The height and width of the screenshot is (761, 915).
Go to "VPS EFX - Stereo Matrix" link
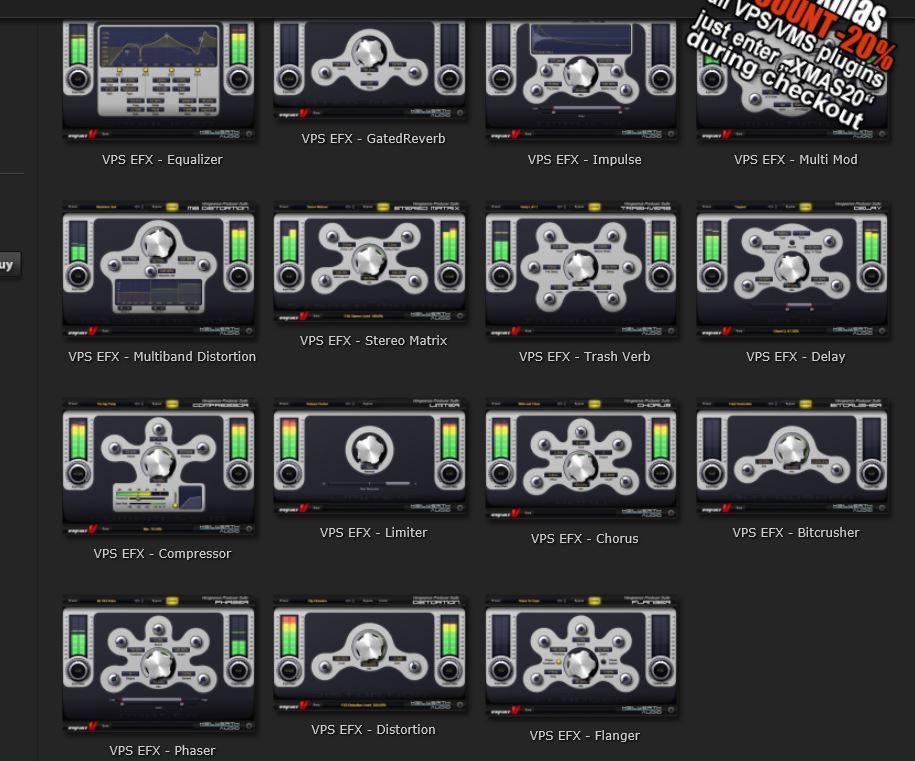tap(373, 340)
